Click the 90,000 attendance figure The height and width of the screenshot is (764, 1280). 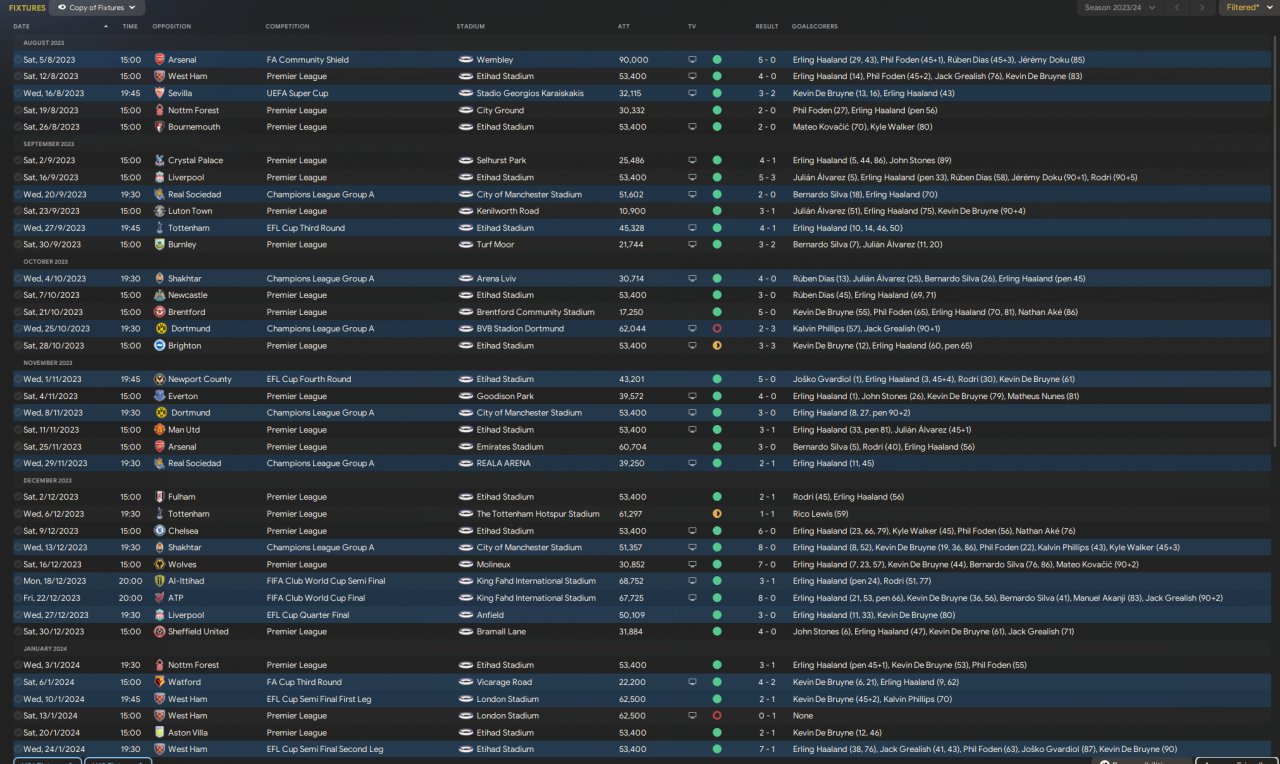[633, 60]
